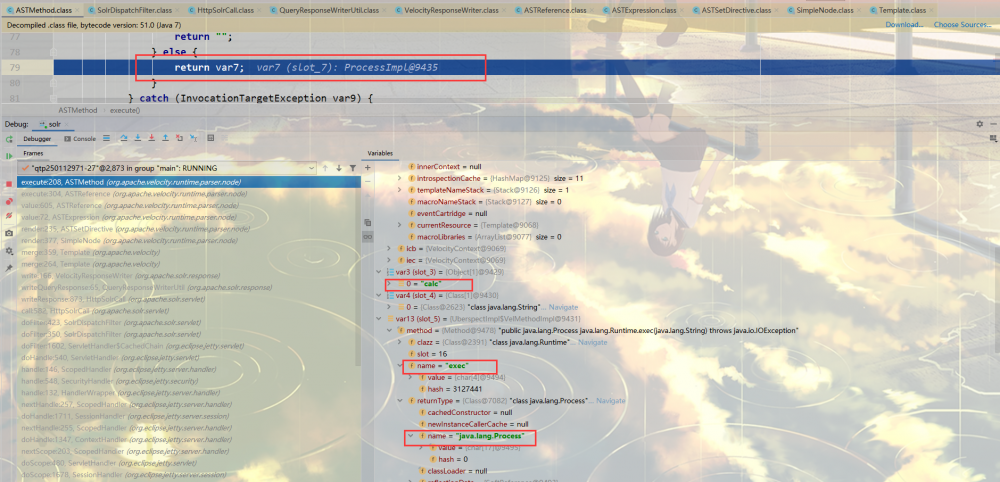Collapse var4 (slot_4) node

(380, 295)
